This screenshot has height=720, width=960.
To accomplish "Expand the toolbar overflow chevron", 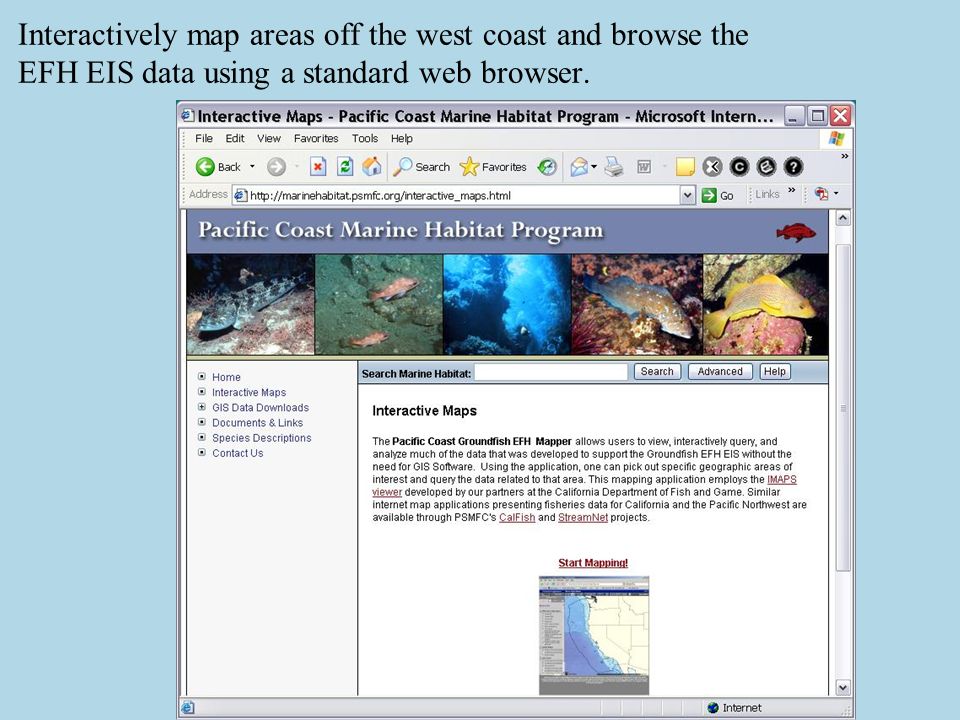I will pyautogui.click(x=845, y=157).
